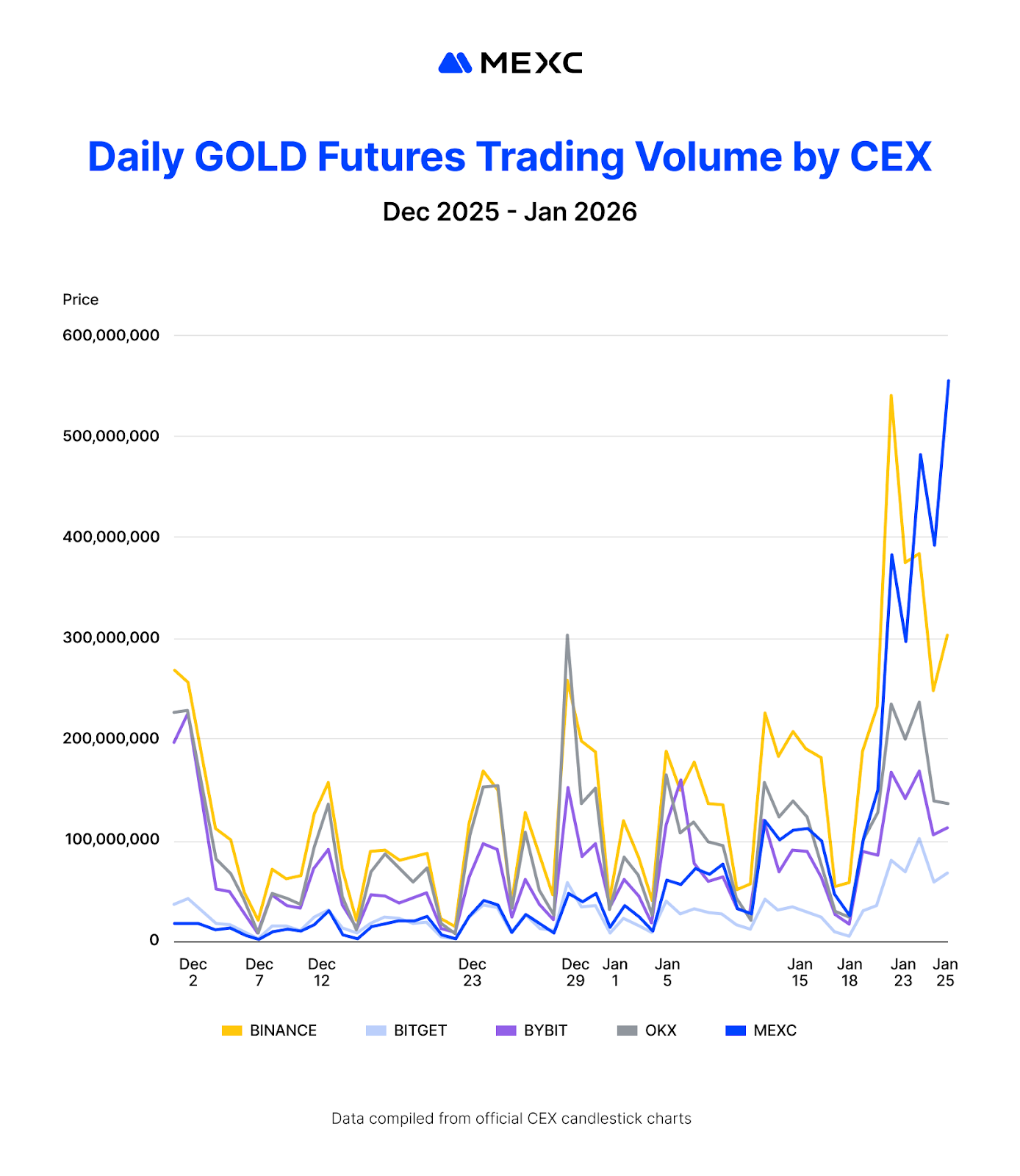Select the OKX legend label
Image resolution: width=1020 pixels, height=1176 pixels.
661,1030
